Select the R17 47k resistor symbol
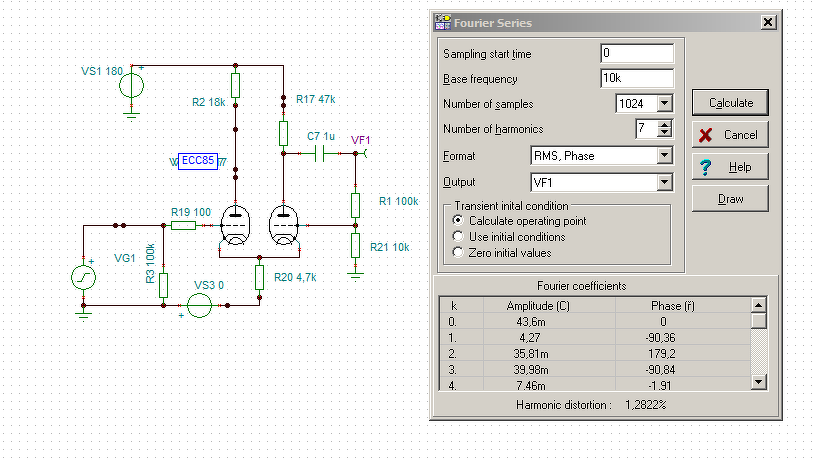This screenshot has height=465, width=813. click(283, 133)
